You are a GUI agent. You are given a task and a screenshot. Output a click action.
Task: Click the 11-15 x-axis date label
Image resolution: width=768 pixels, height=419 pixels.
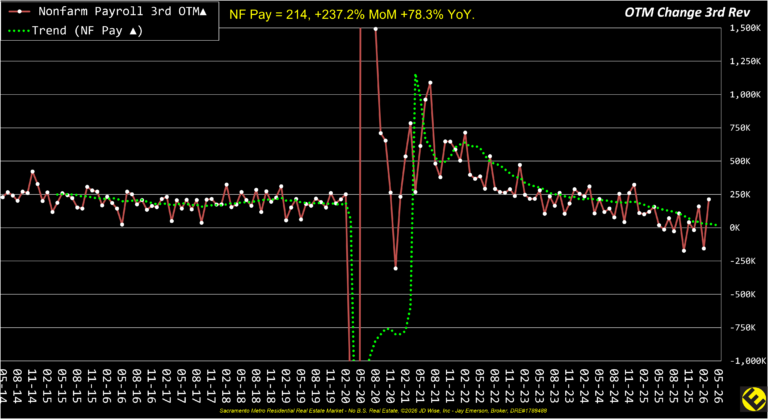point(91,386)
